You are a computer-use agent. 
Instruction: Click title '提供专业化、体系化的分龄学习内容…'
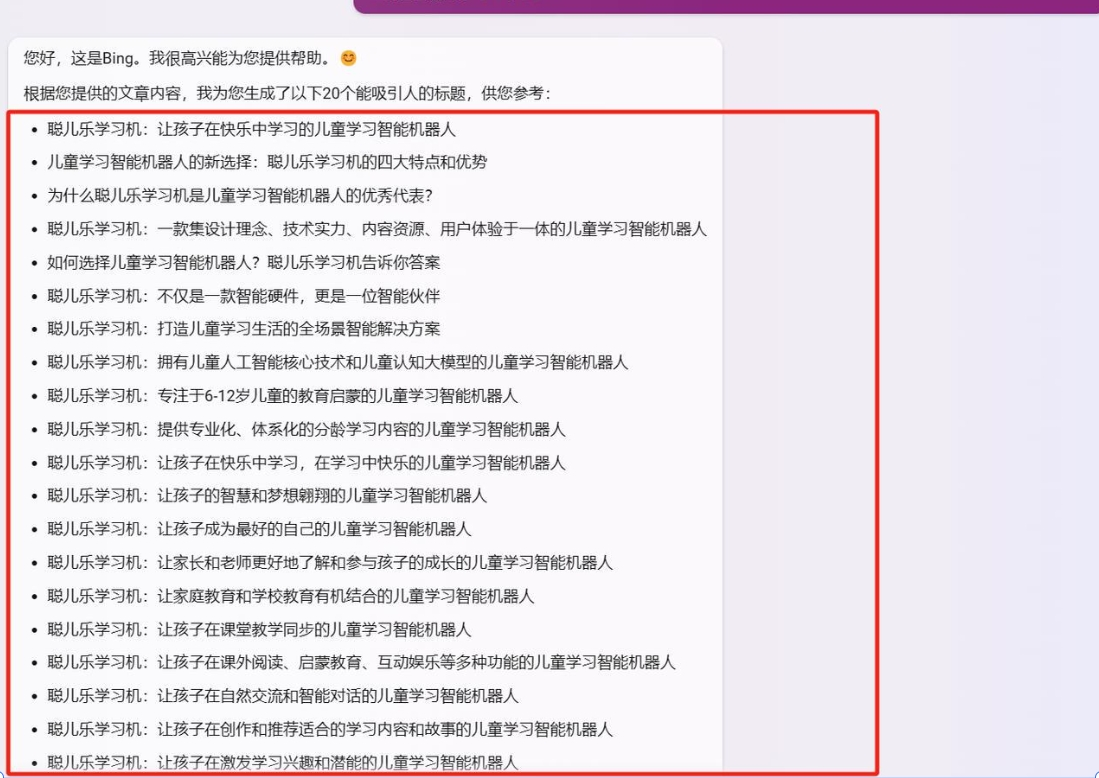(306, 429)
